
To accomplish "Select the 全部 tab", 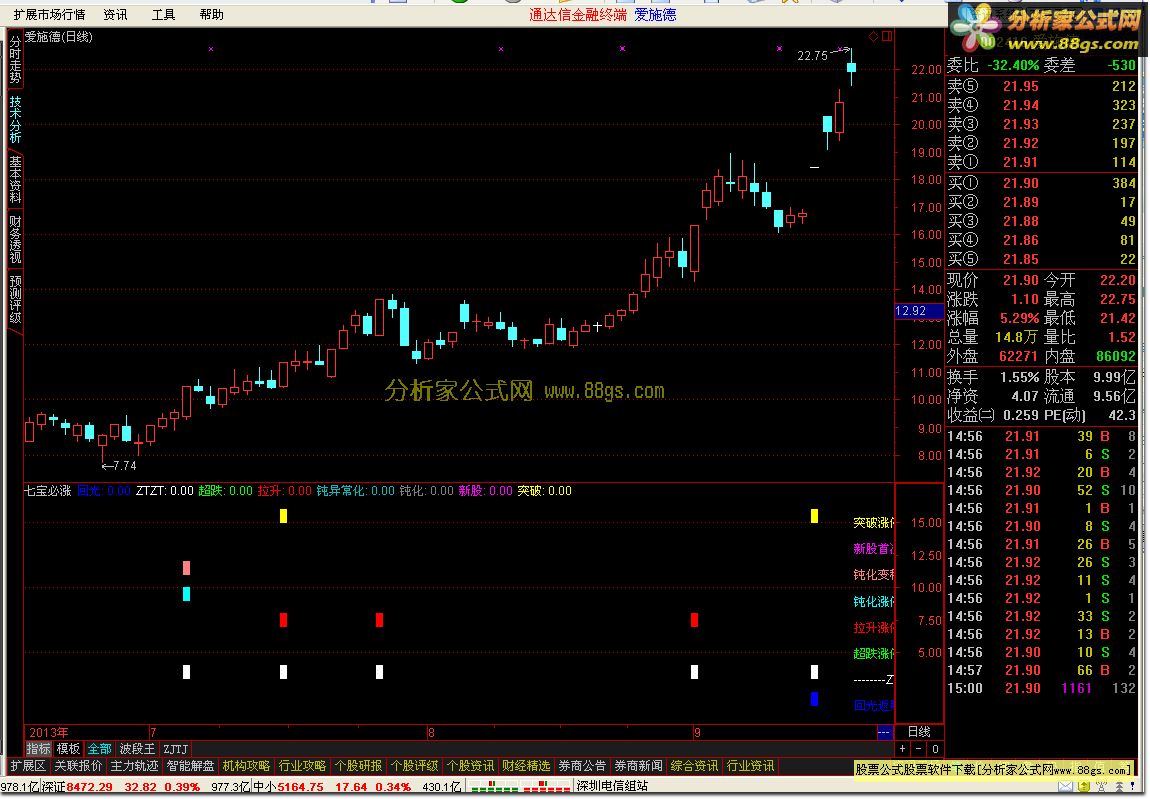I will point(99,749).
